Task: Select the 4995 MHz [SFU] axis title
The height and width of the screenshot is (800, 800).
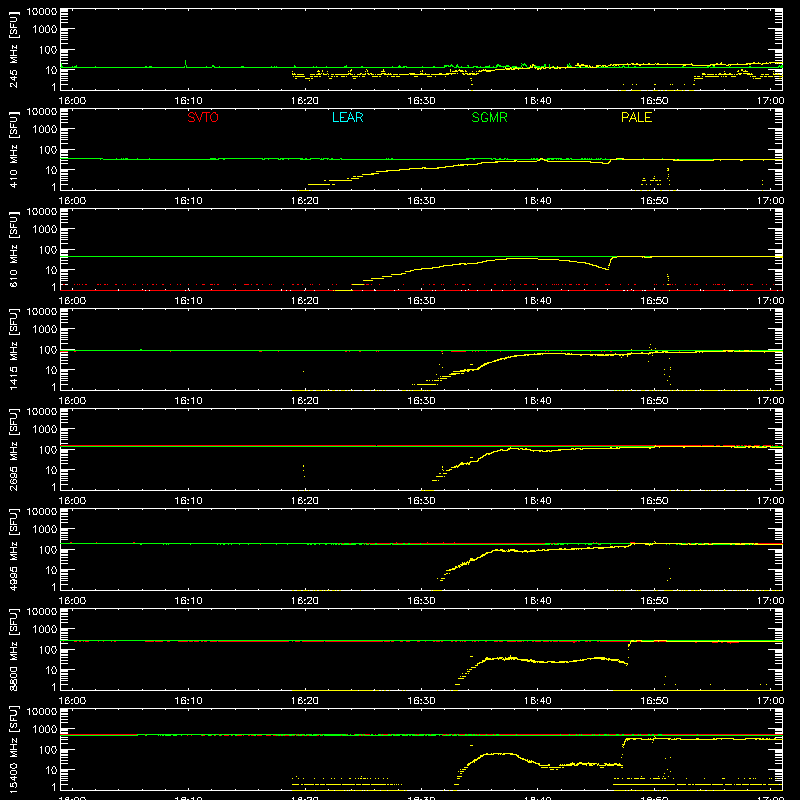Action: point(14,549)
